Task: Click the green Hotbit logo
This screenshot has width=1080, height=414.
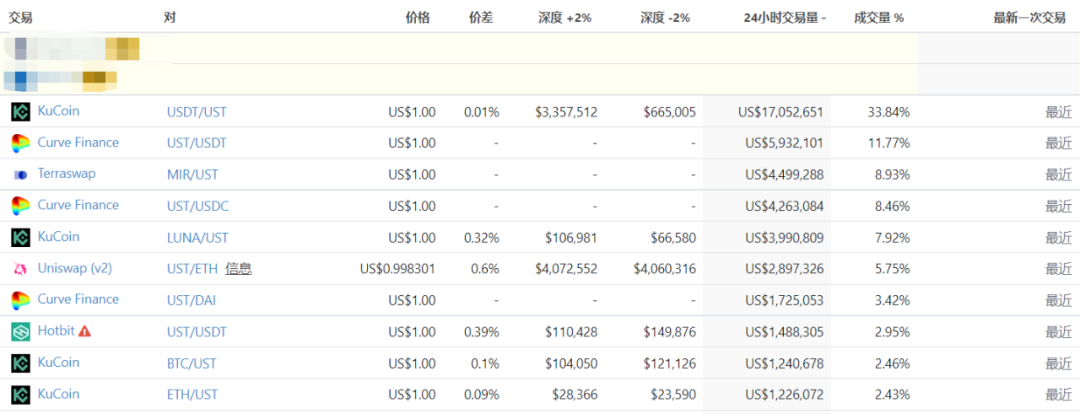Action: pyautogui.click(x=21, y=332)
